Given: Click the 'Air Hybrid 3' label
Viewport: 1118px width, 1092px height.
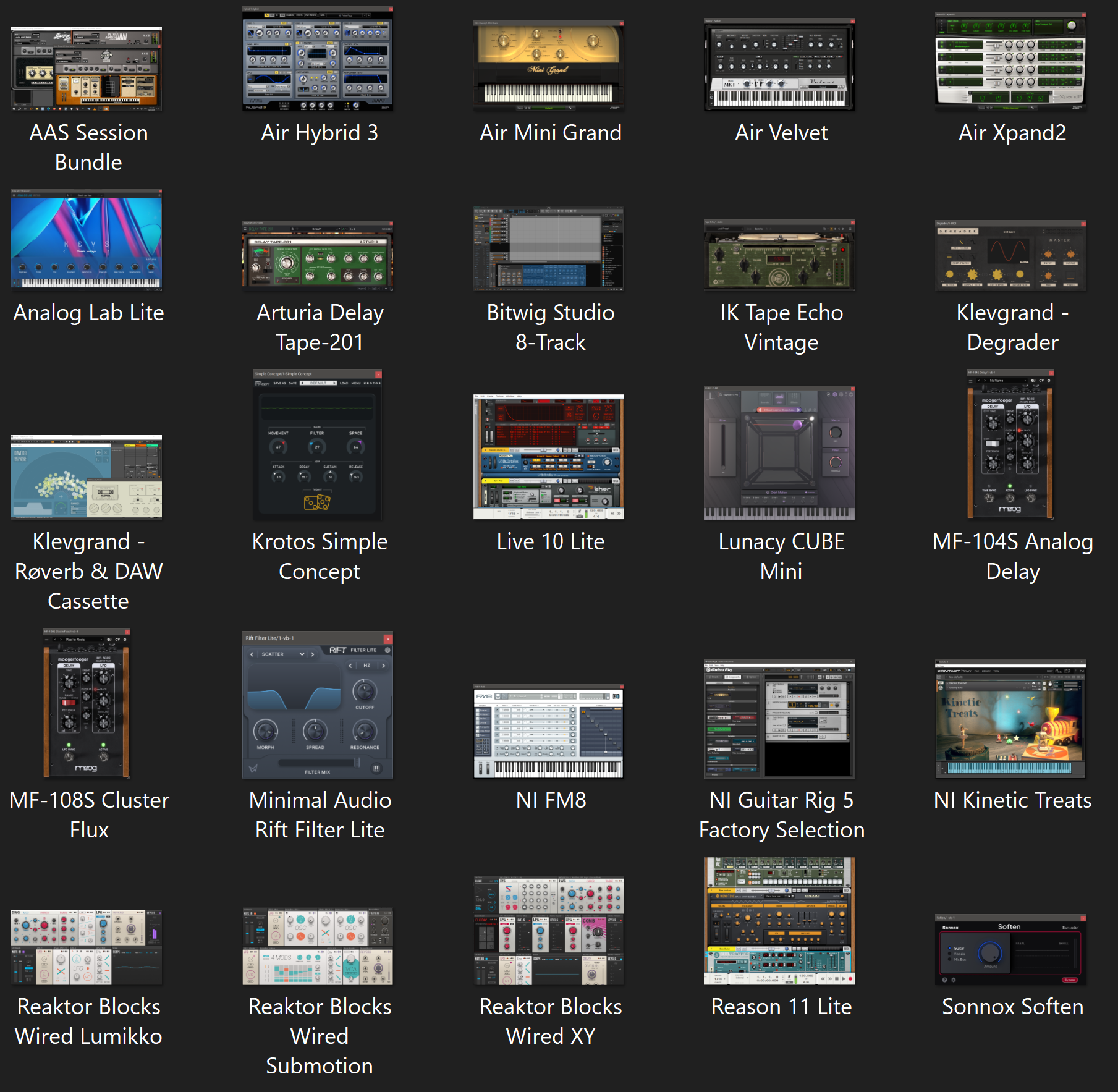Looking at the screenshot, I should 320,133.
